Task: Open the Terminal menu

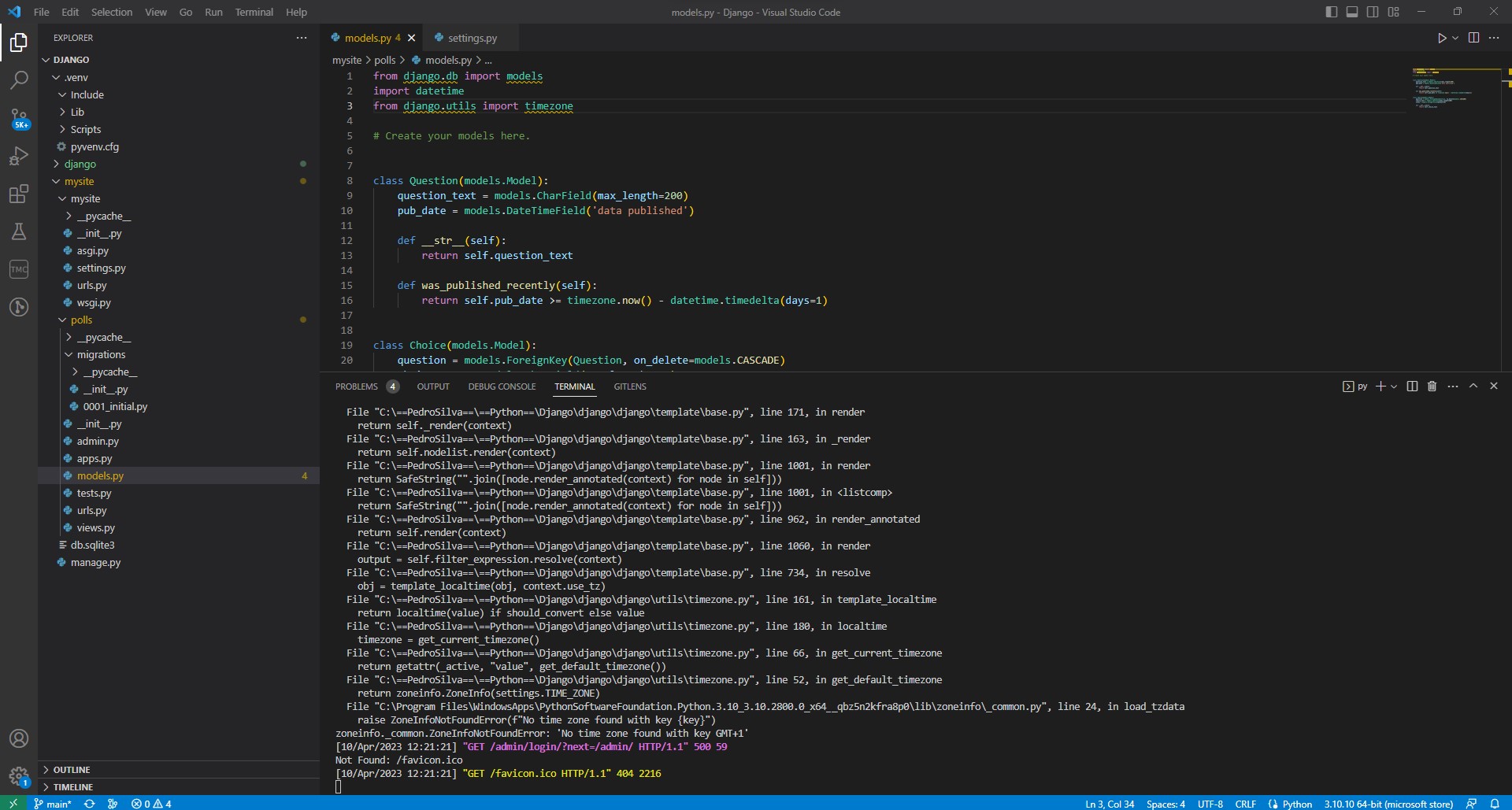Action: point(254,12)
